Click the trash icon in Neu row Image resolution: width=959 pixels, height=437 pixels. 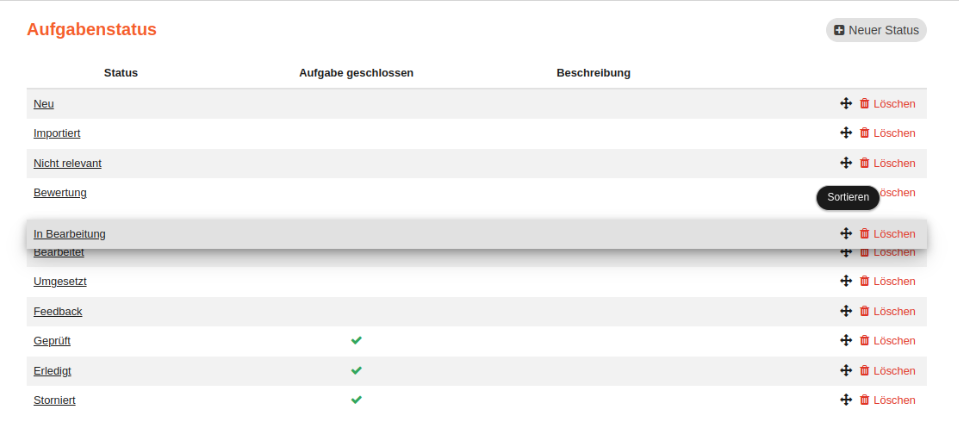(865, 103)
